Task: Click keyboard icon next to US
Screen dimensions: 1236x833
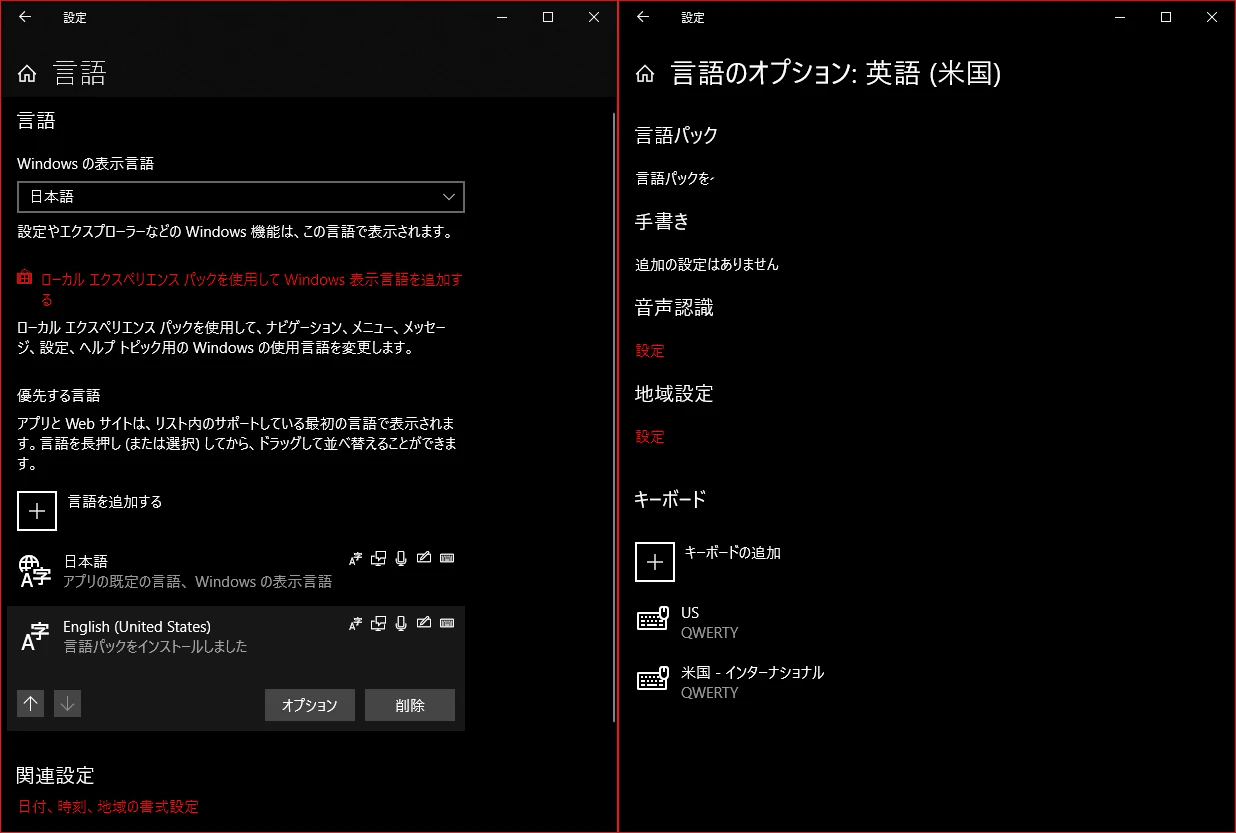Action: point(653,620)
